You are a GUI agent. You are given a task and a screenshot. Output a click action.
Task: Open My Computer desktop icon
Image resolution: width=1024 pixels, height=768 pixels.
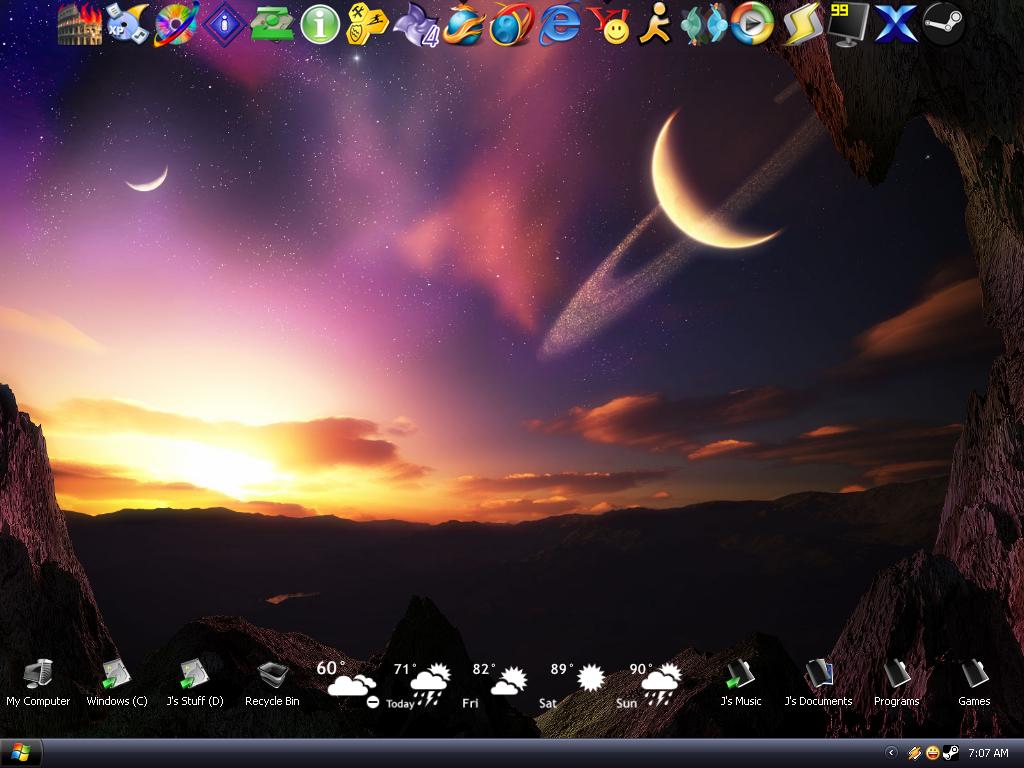pos(38,683)
